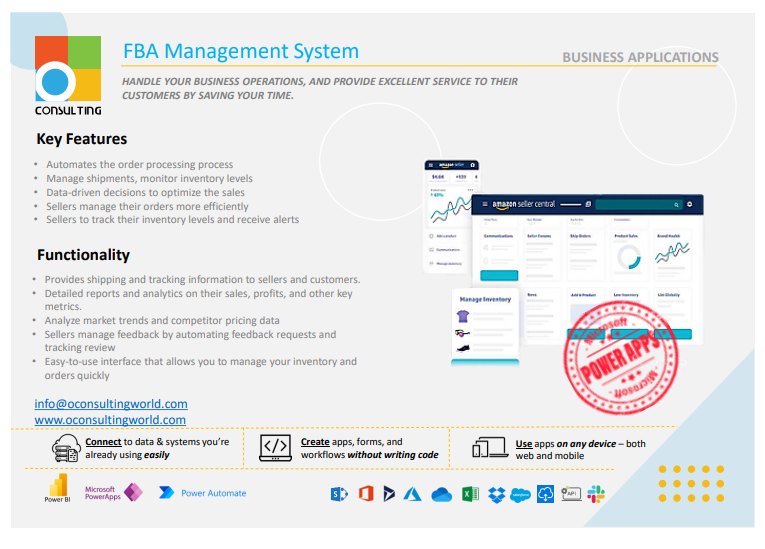The height and width of the screenshot is (549, 765).
Task: Open the Add a Product card
Action: 584,314
